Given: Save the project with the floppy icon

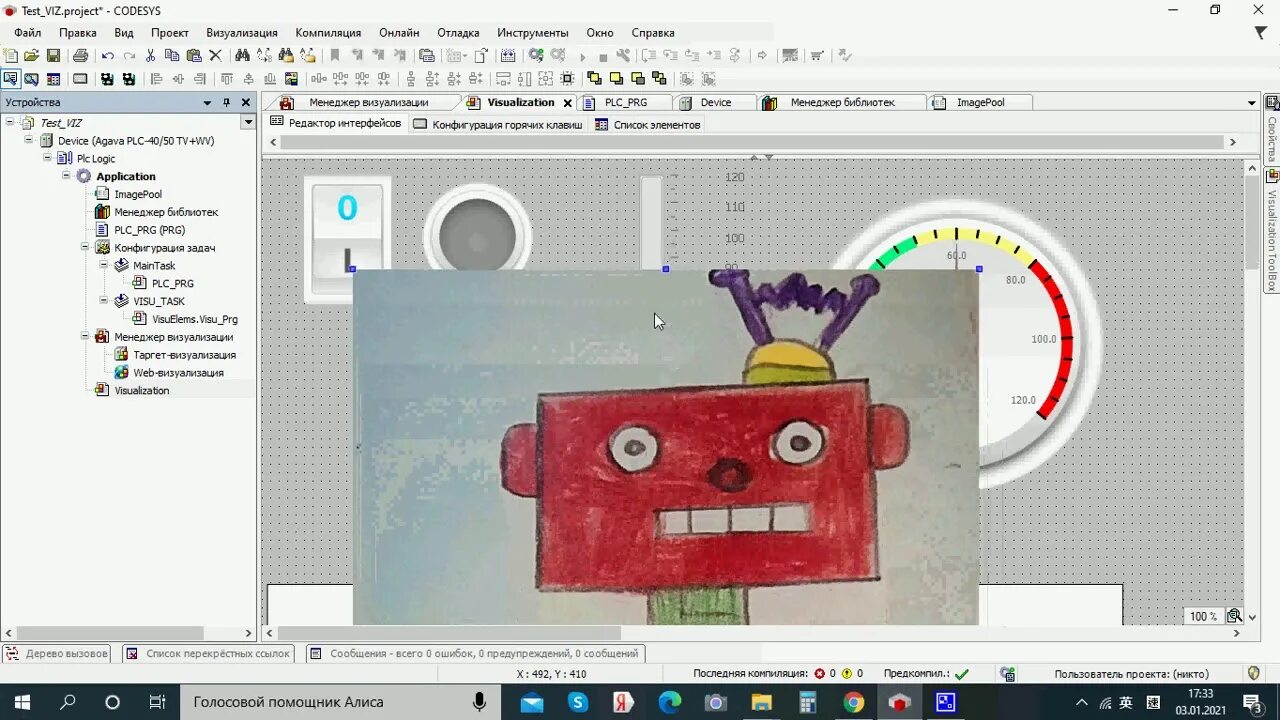Looking at the screenshot, I should 53,56.
